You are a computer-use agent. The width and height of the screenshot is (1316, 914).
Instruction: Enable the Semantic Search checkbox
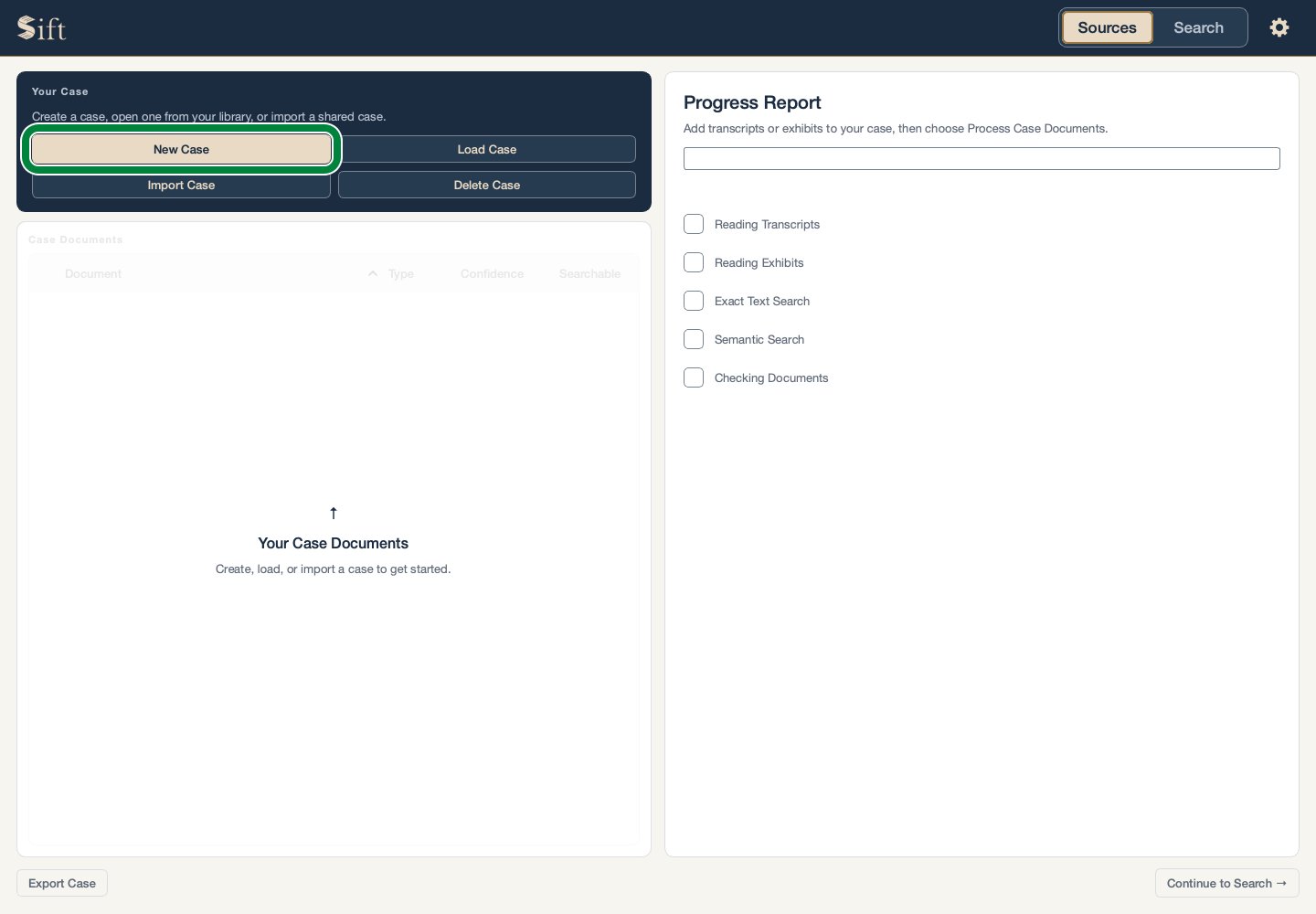694,339
